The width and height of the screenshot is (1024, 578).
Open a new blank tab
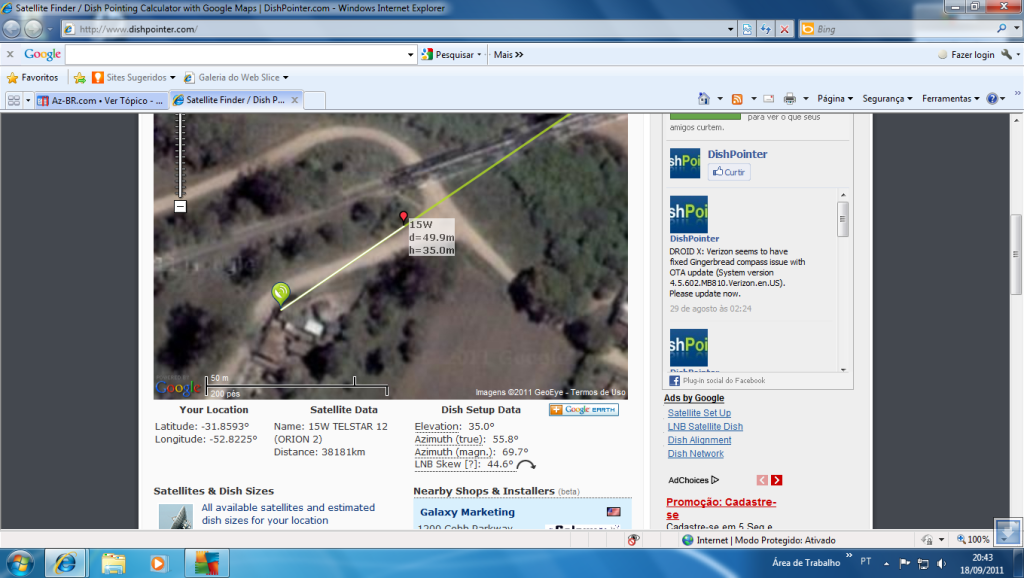pos(314,100)
